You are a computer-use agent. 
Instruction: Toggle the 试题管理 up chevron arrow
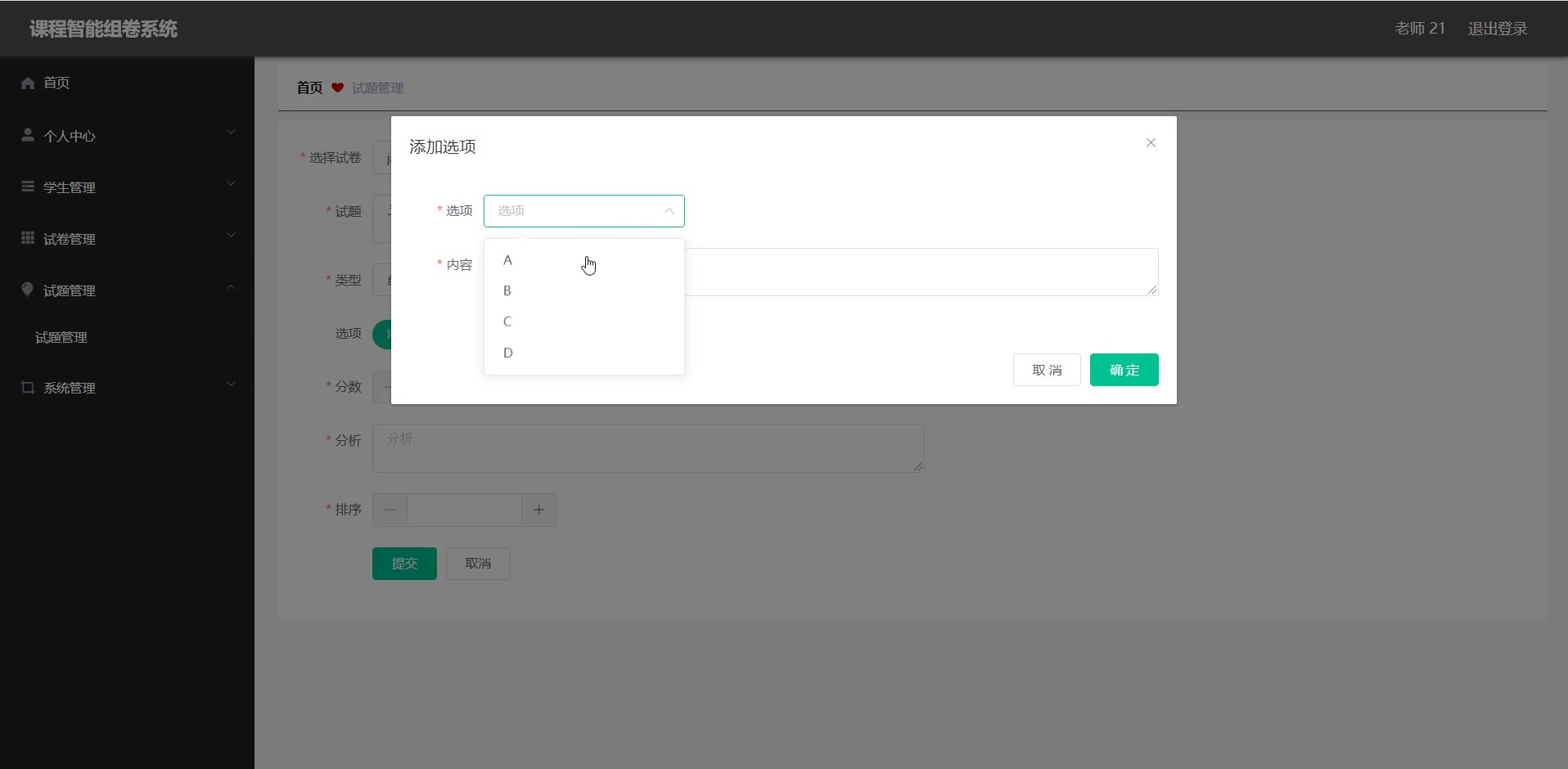pos(231,287)
